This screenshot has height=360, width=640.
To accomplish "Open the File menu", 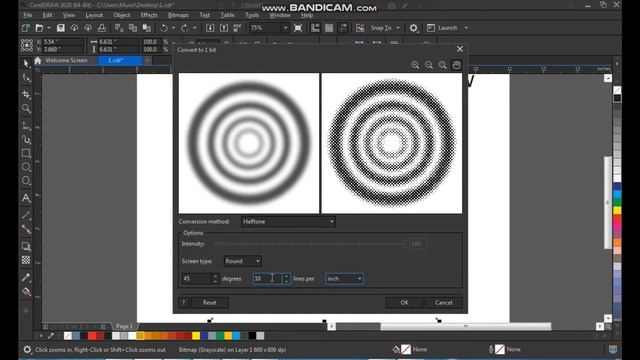I will [27, 15].
